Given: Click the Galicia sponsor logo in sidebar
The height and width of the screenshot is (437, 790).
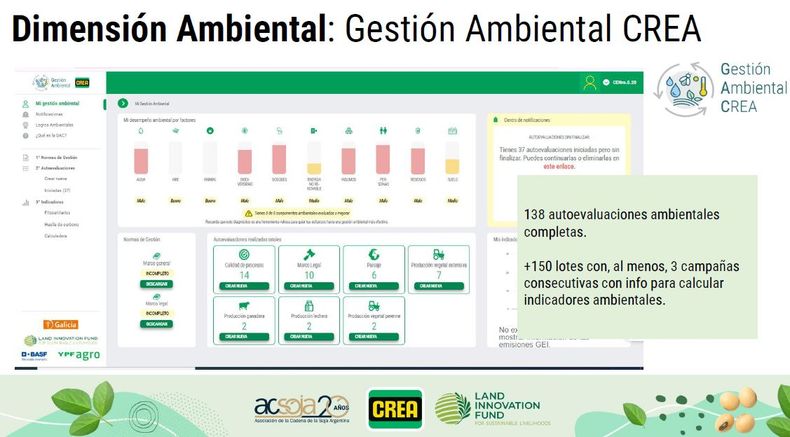Looking at the screenshot, I should [61, 325].
